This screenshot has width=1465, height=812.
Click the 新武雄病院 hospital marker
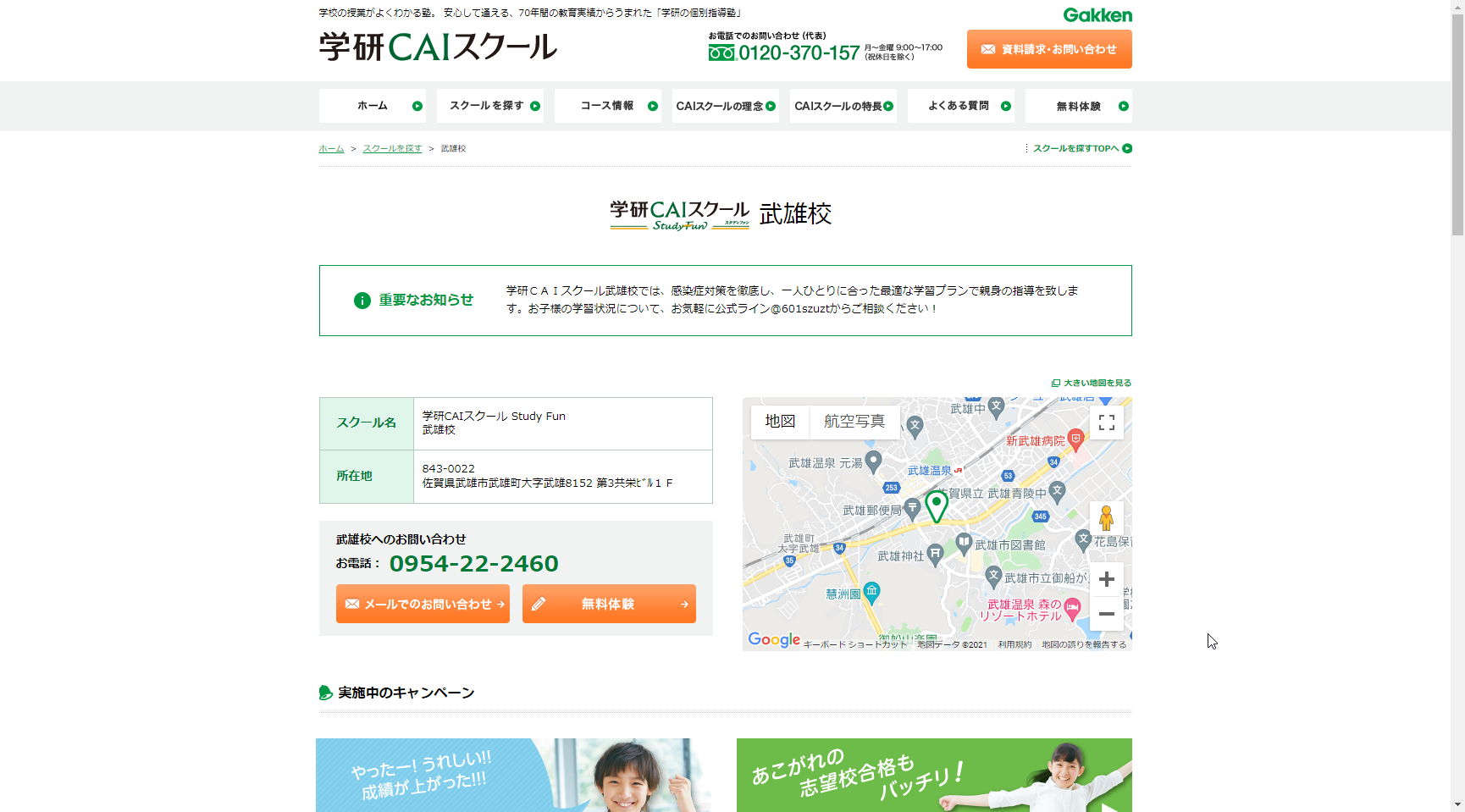coord(1075,439)
